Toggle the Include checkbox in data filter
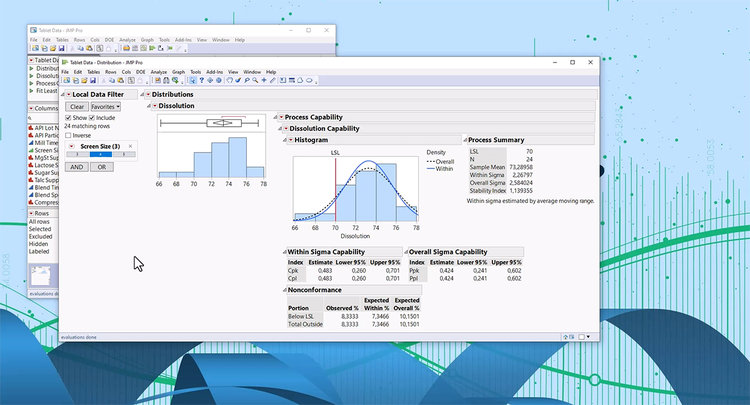 pos(92,118)
